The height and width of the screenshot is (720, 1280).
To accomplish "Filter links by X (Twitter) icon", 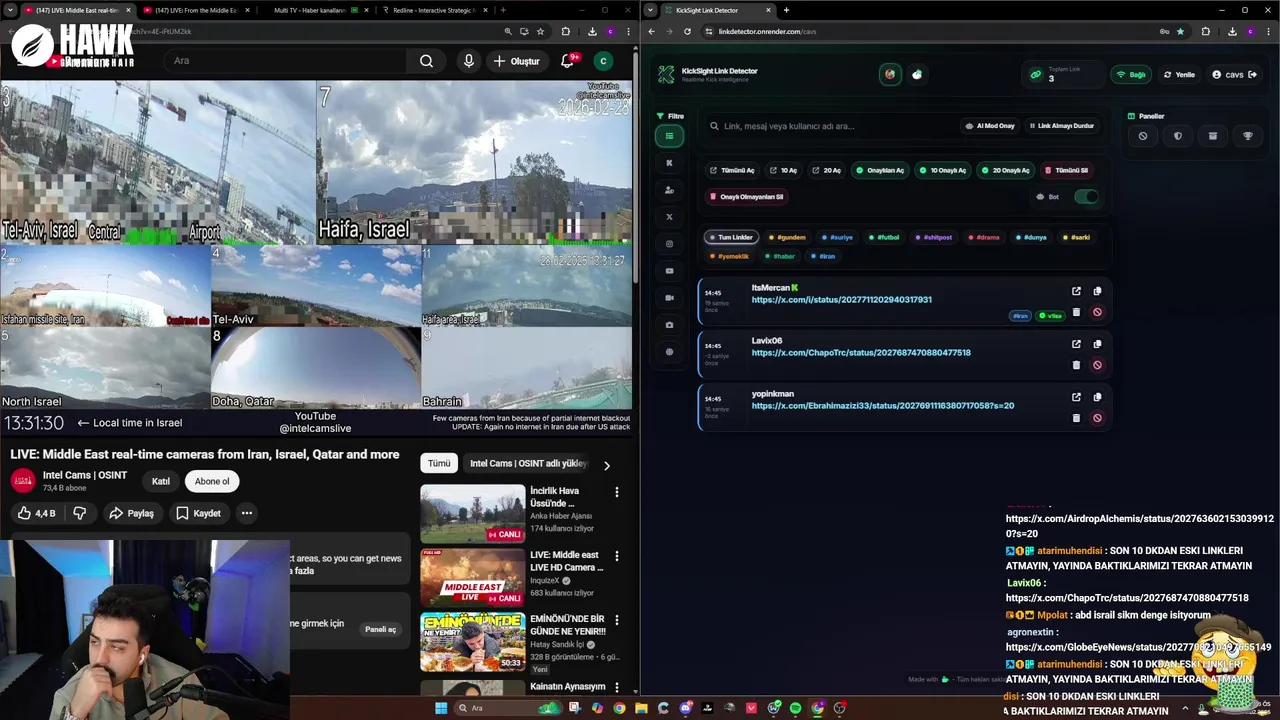I will tap(669, 217).
